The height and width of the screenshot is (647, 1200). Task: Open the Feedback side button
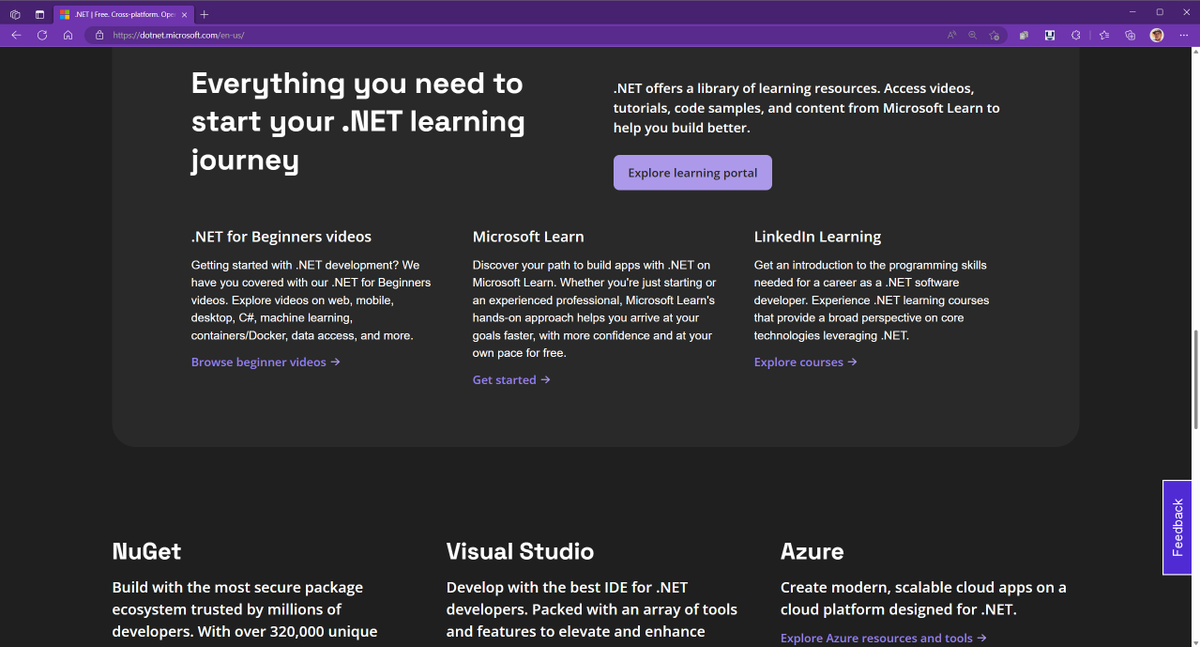click(x=1177, y=527)
